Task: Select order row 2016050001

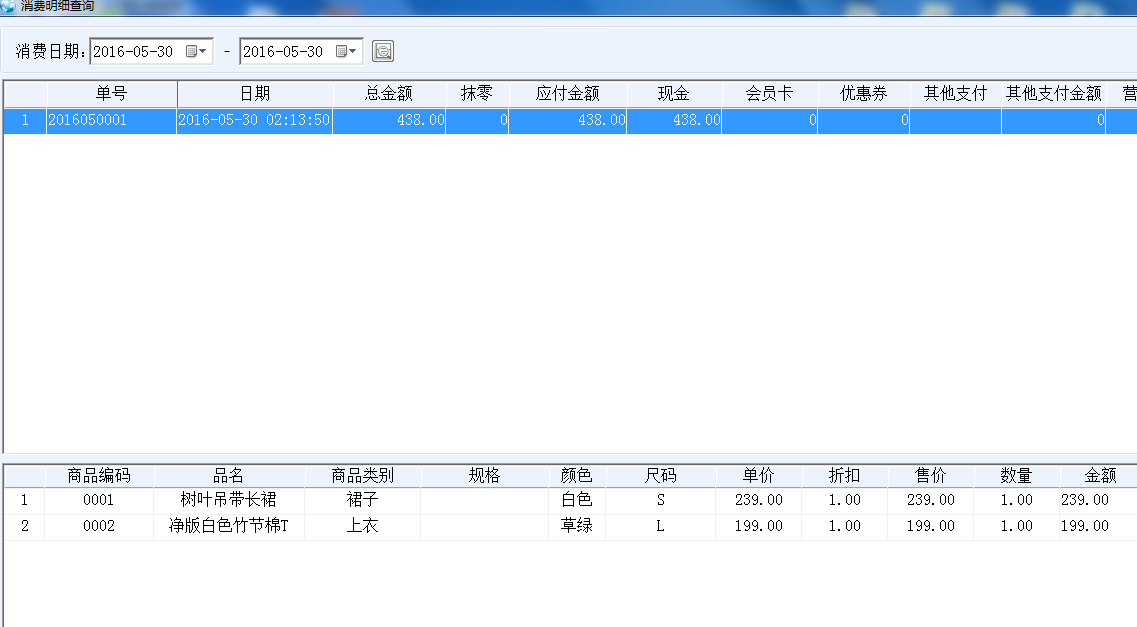Action: click(x=111, y=120)
